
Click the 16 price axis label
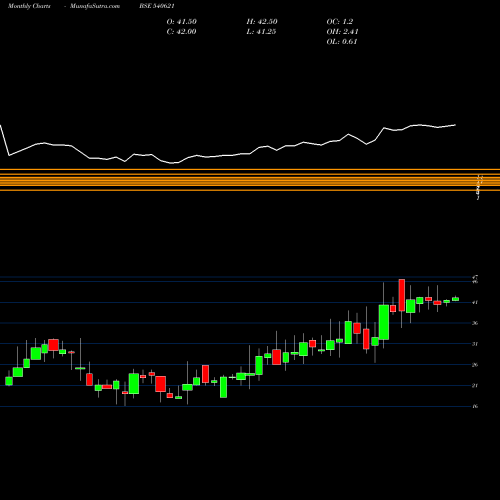point(475,406)
